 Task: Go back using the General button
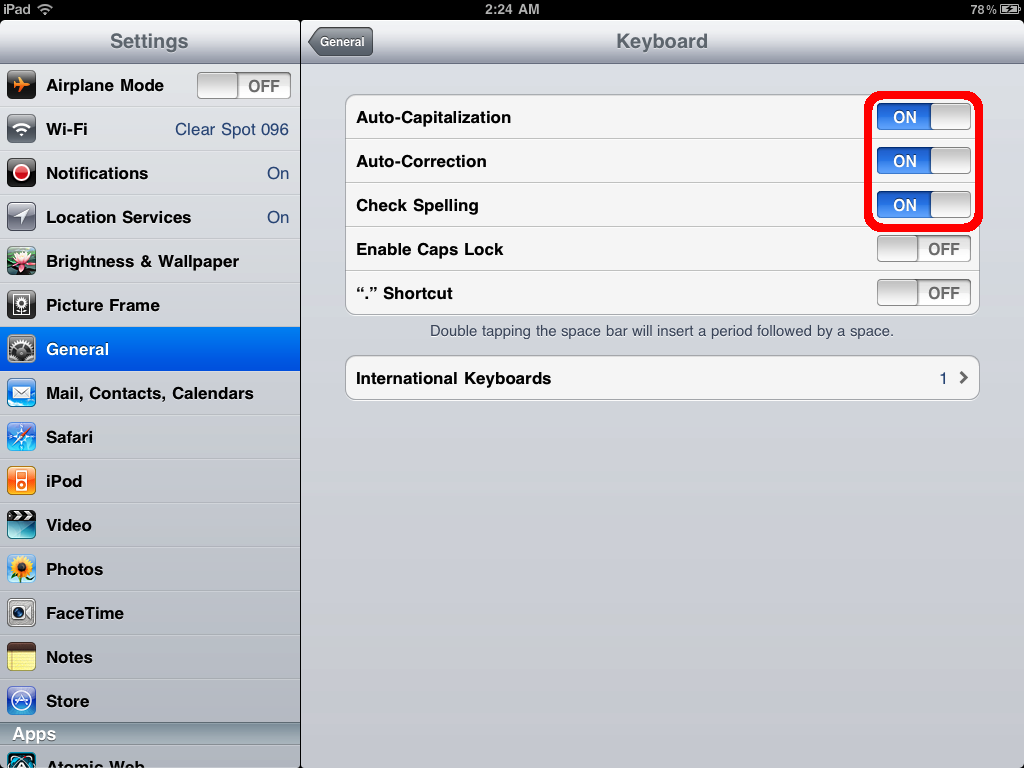click(x=340, y=42)
